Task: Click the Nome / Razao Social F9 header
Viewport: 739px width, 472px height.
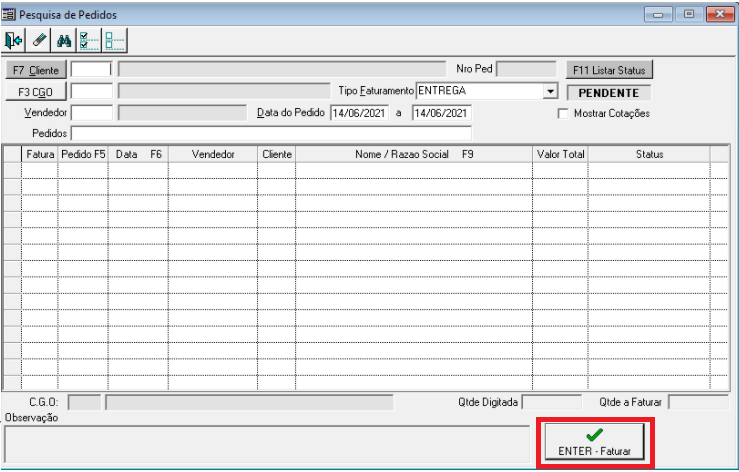Action: click(414, 154)
